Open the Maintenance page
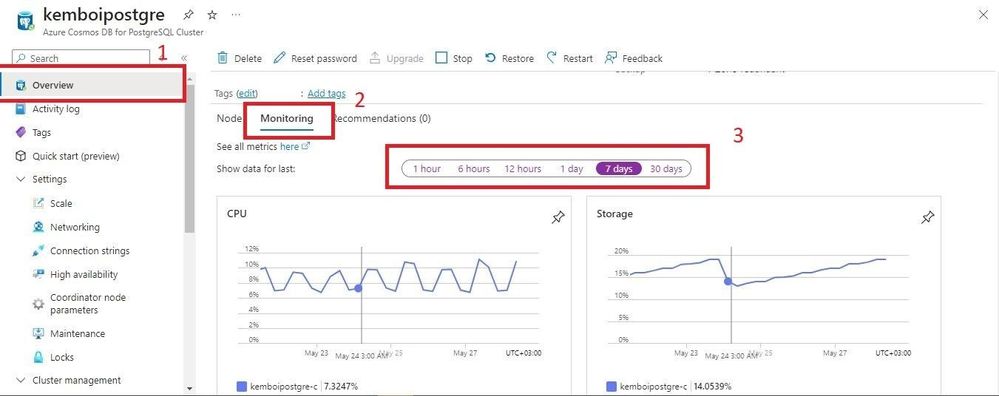This screenshot has height=396, width=999. point(78,334)
